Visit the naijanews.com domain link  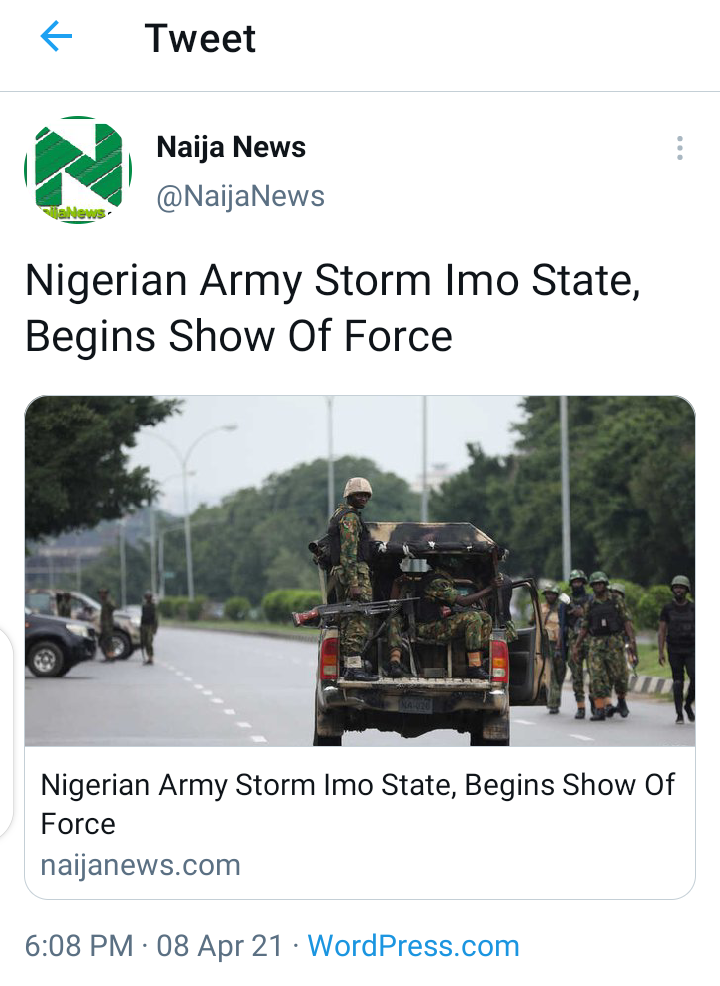coord(141,865)
